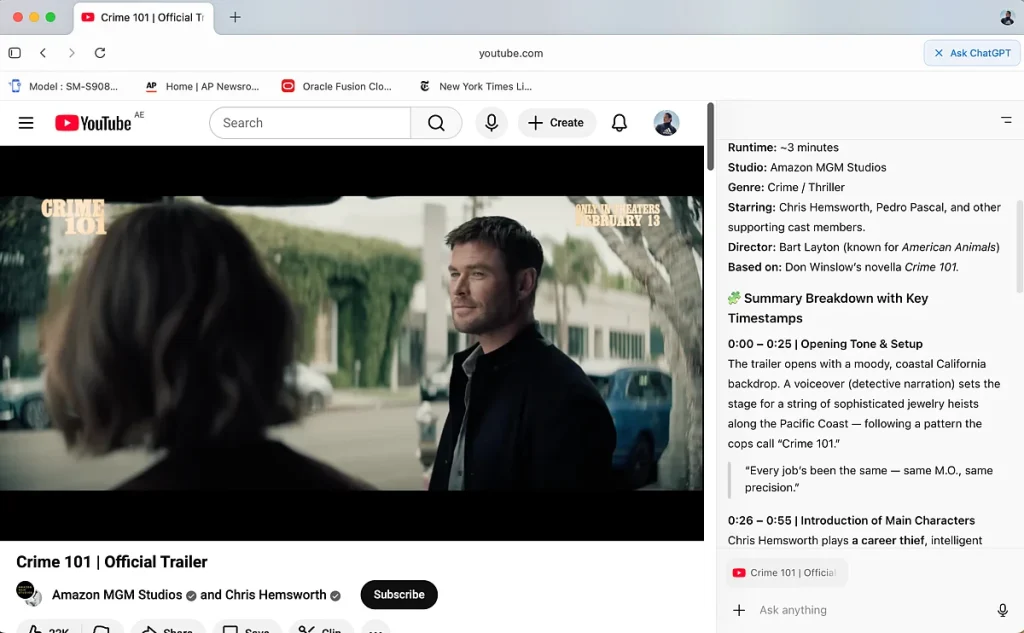The width and height of the screenshot is (1024, 633).
Task: Select the Crime 101 Official Trailer tab
Action: [x=143, y=17]
